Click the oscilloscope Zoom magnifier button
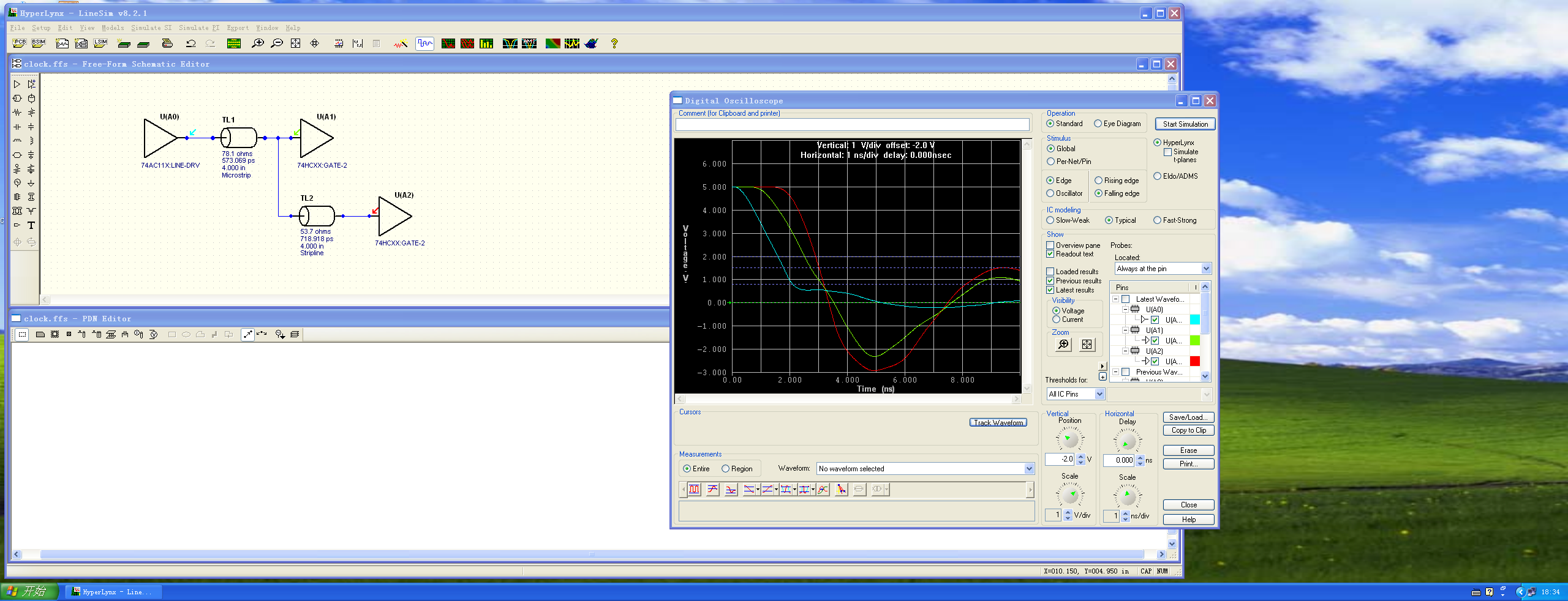1568x601 pixels. tap(1063, 345)
